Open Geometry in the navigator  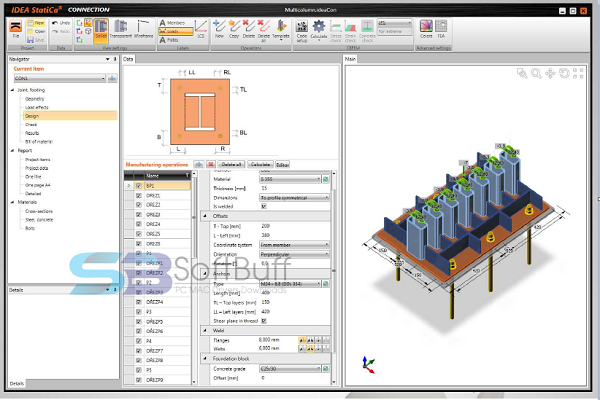click(34, 99)
